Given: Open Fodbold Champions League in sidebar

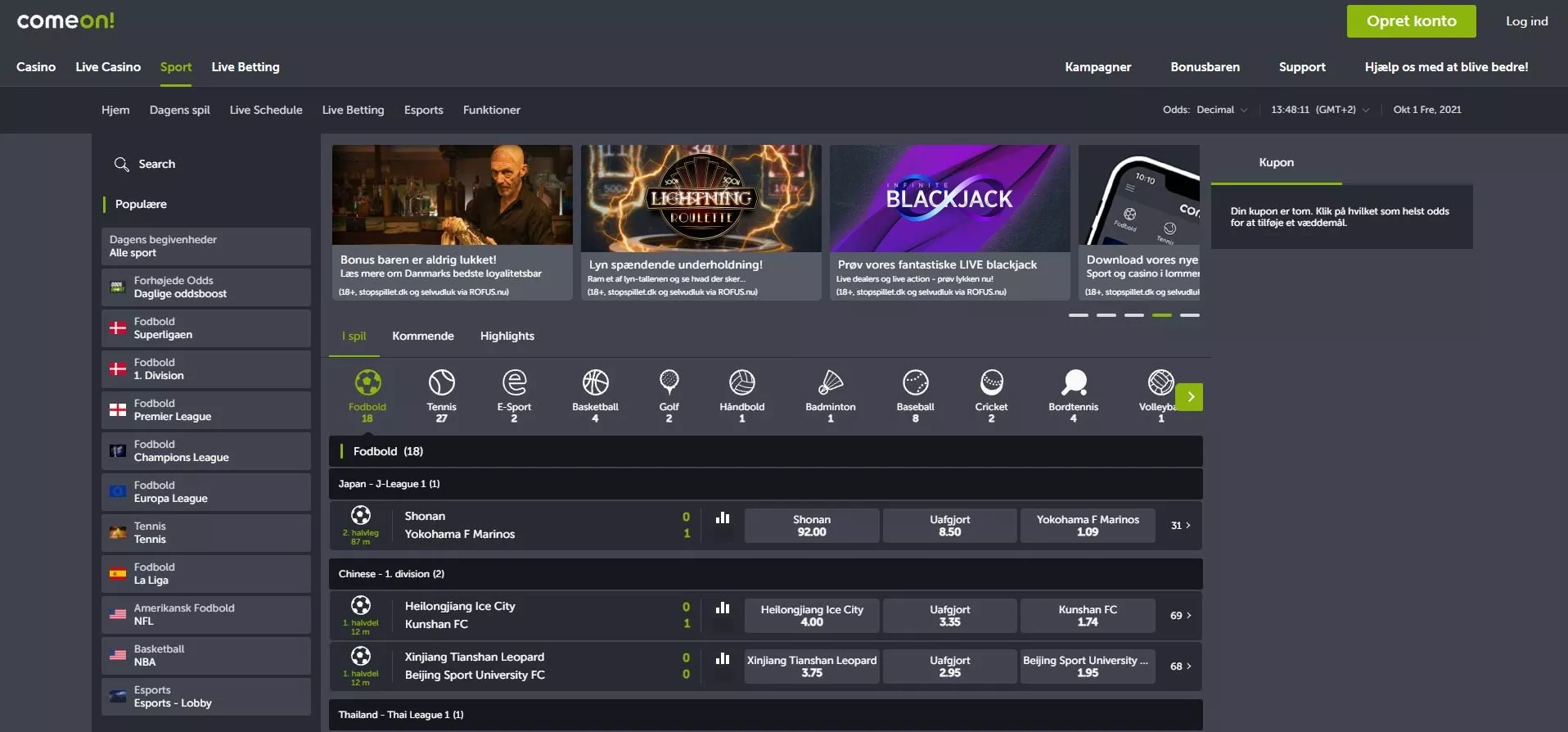Looking at the screenshot, I should point(206,451).
